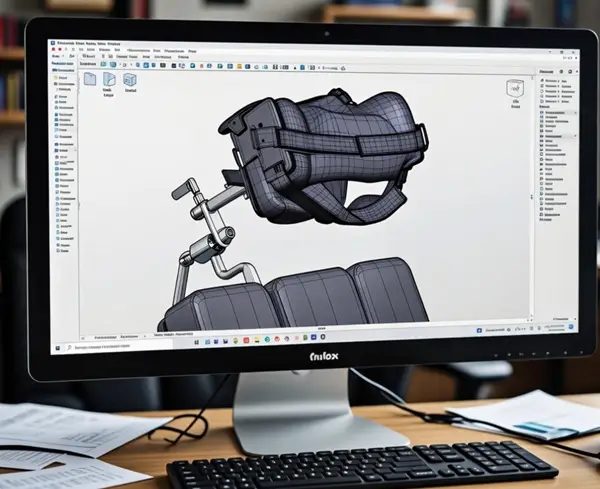The image size is (600, 489).
Task: Click the right panel title label
Action: pos(546,72)
